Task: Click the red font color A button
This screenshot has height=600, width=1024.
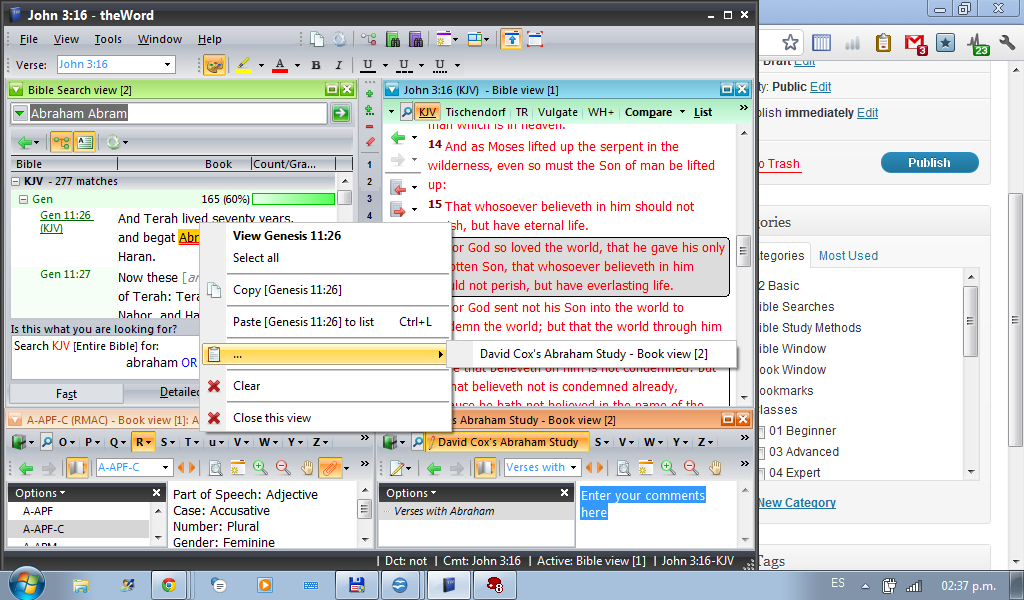Action: point(280,65)
